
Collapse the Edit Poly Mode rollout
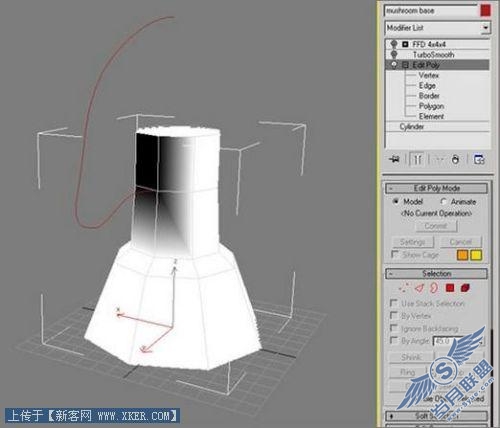pos(436,188)
